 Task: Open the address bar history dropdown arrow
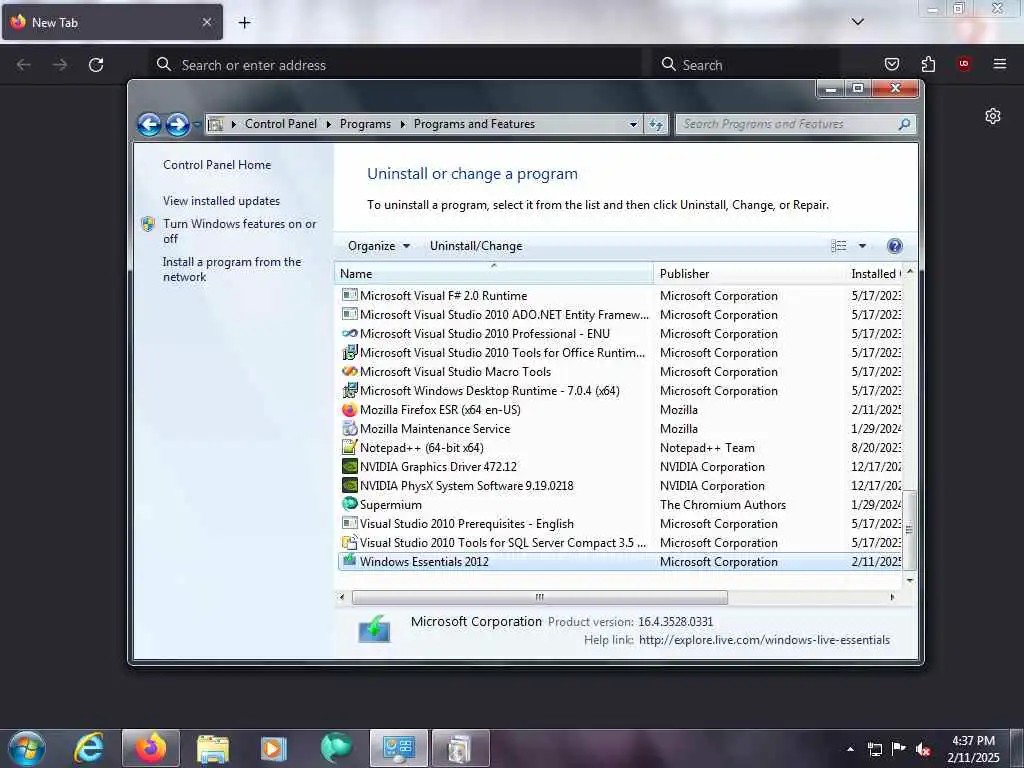tap(633, 124)
